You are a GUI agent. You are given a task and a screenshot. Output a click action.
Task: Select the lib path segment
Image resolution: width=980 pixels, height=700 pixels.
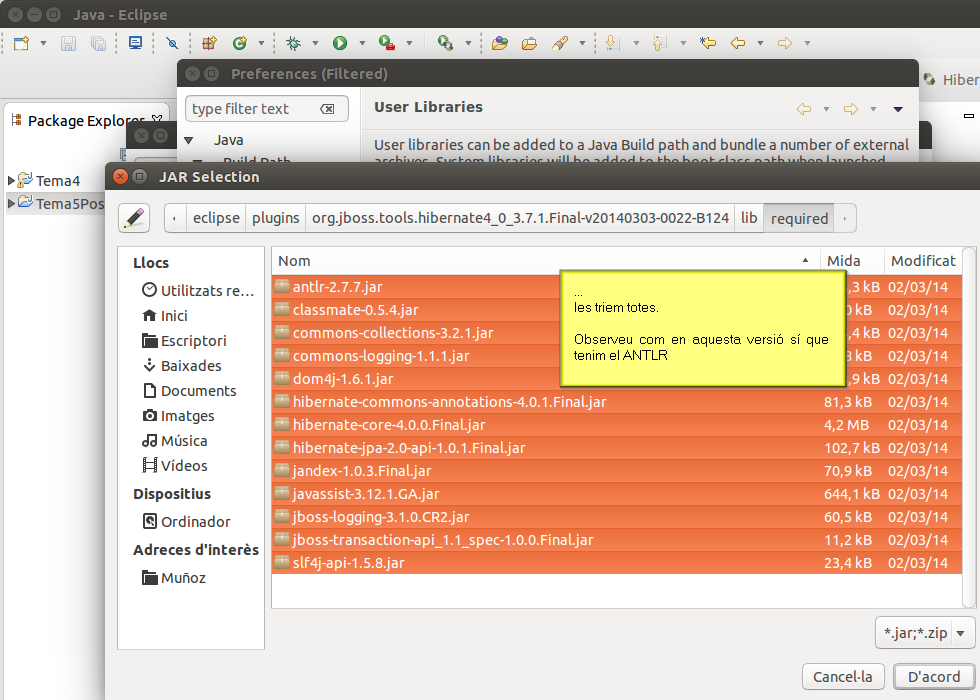click(x=749, y=218)
